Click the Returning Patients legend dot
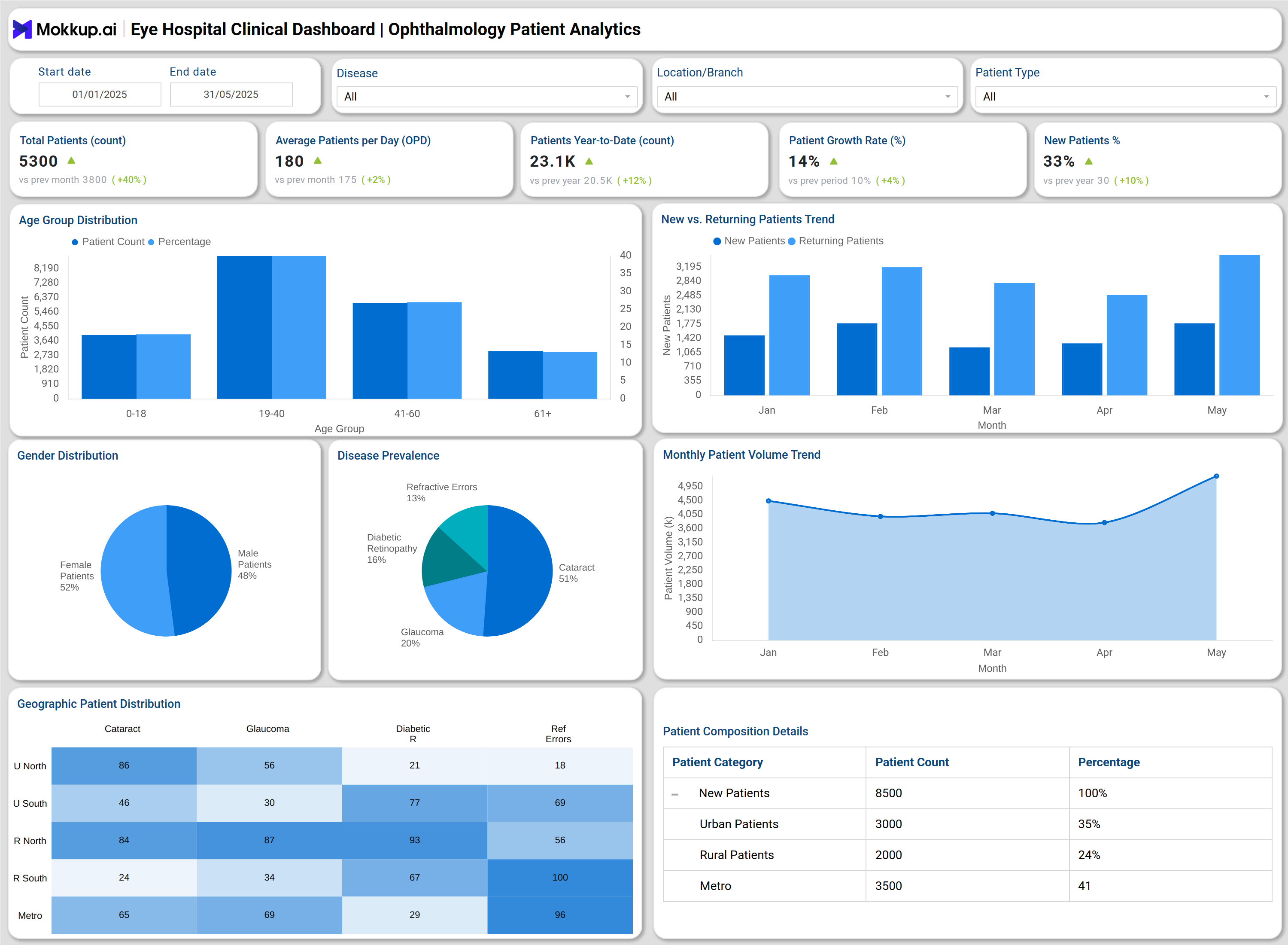The width and height of the screenshot is (1288, 945). [x=792, y=241]
